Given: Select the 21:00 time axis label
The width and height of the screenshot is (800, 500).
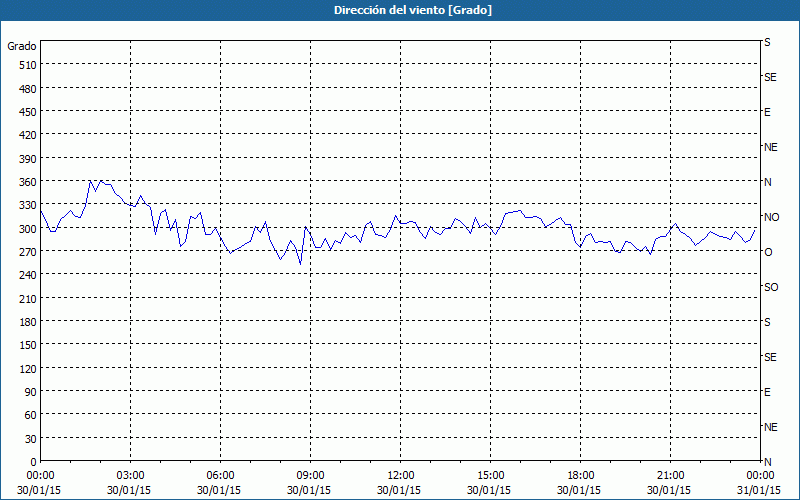Looking at the screenshot, I should (670, 475).
